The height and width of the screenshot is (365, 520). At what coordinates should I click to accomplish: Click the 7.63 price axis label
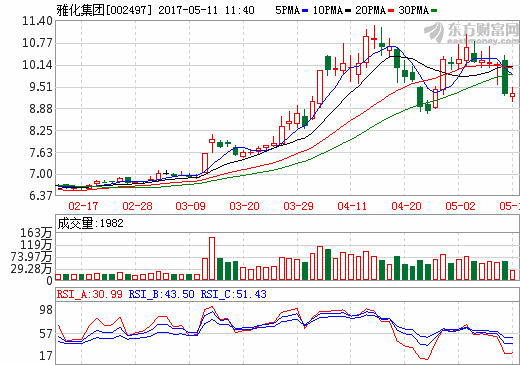coord(41,153)
